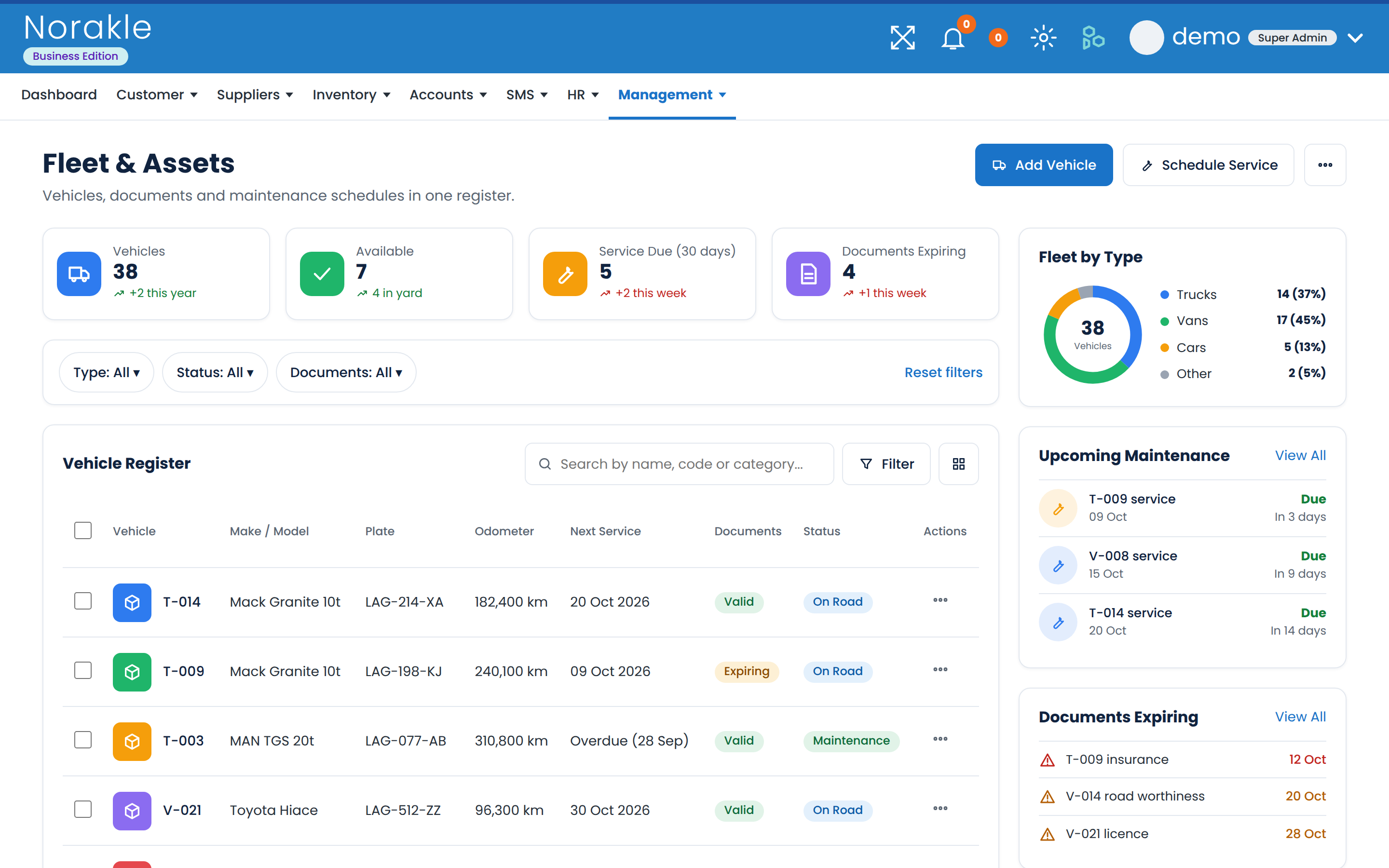Click the Filter button in Vehicle Register
Viewport: 1389px width, 868px height.
pyautogui.click(x=886, y=464)
